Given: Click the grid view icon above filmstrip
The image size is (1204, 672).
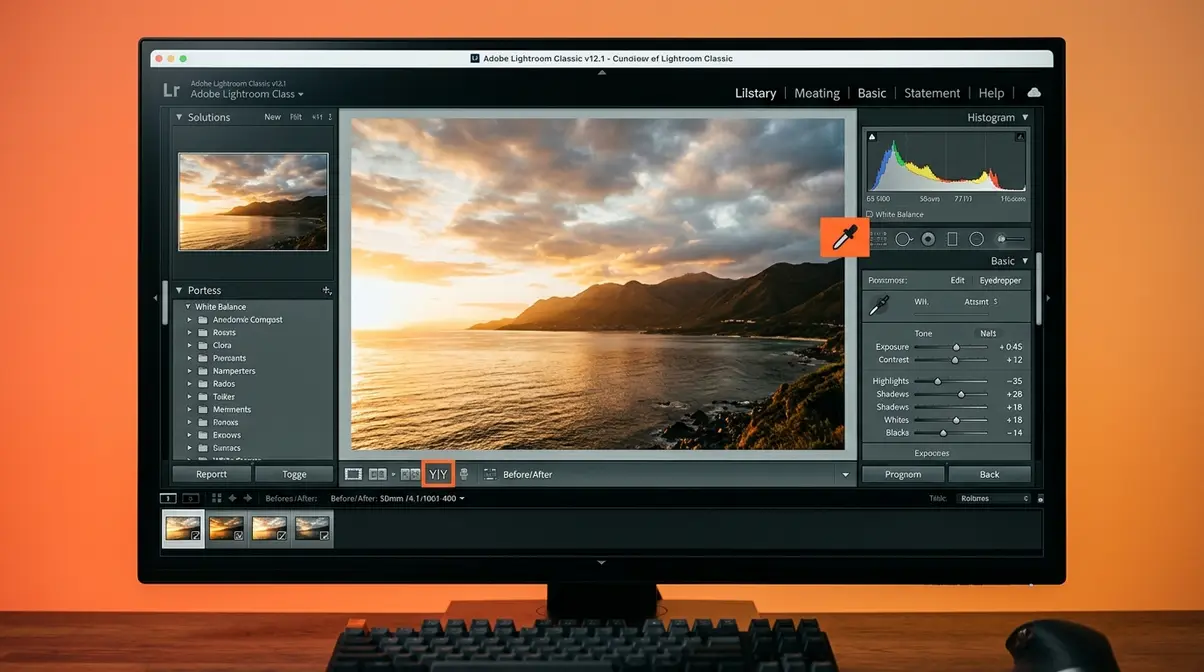Looking at the screenshot, I should [217, 498].
